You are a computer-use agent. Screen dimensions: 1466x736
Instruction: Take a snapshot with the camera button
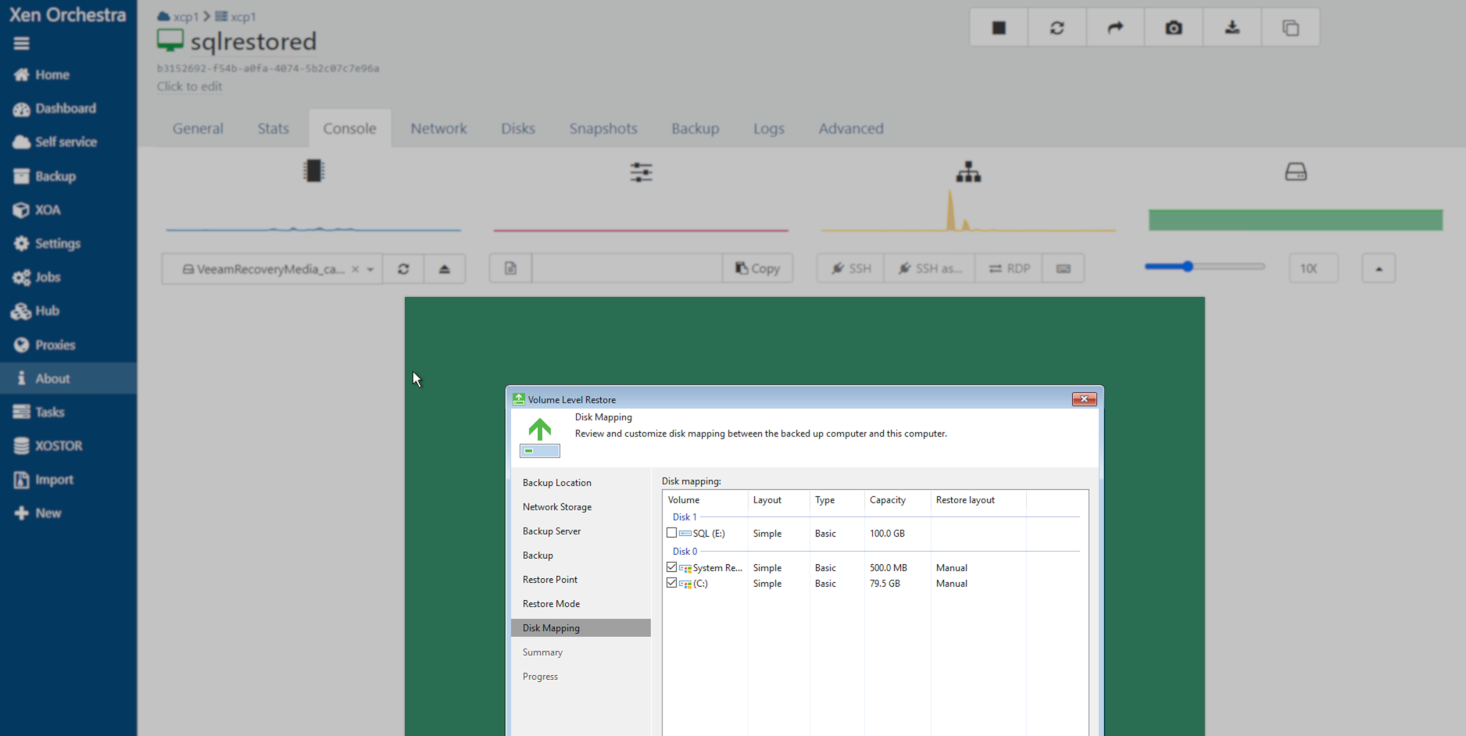coord(1174,28)
